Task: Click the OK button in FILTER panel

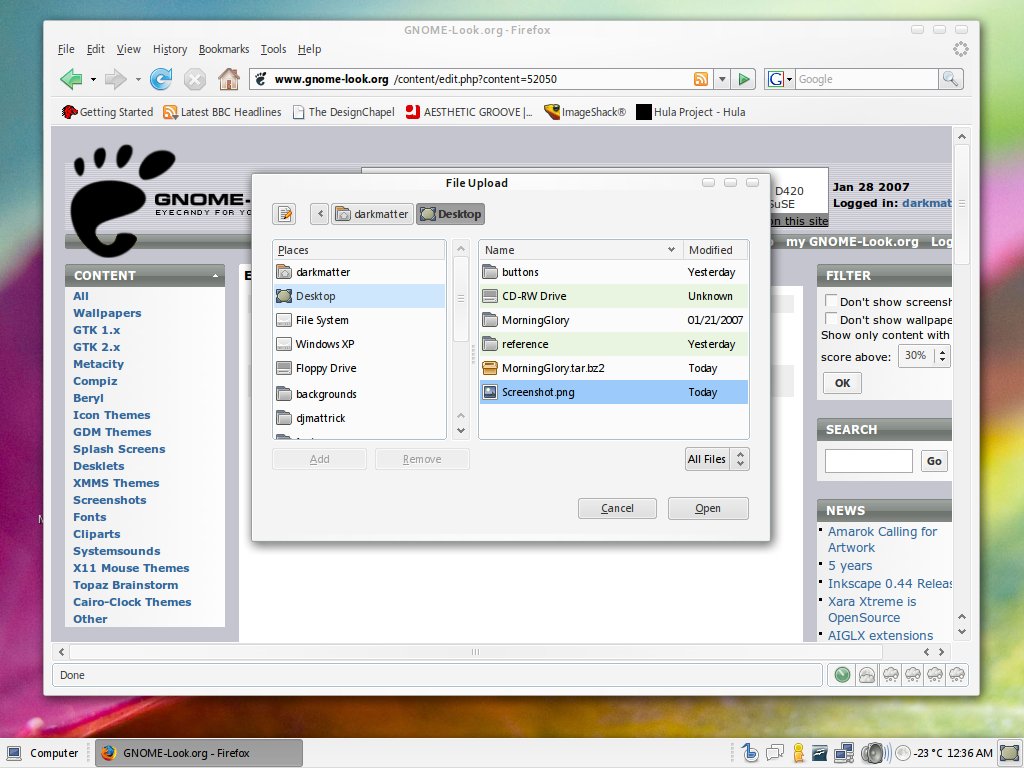Action: point(842,383)
